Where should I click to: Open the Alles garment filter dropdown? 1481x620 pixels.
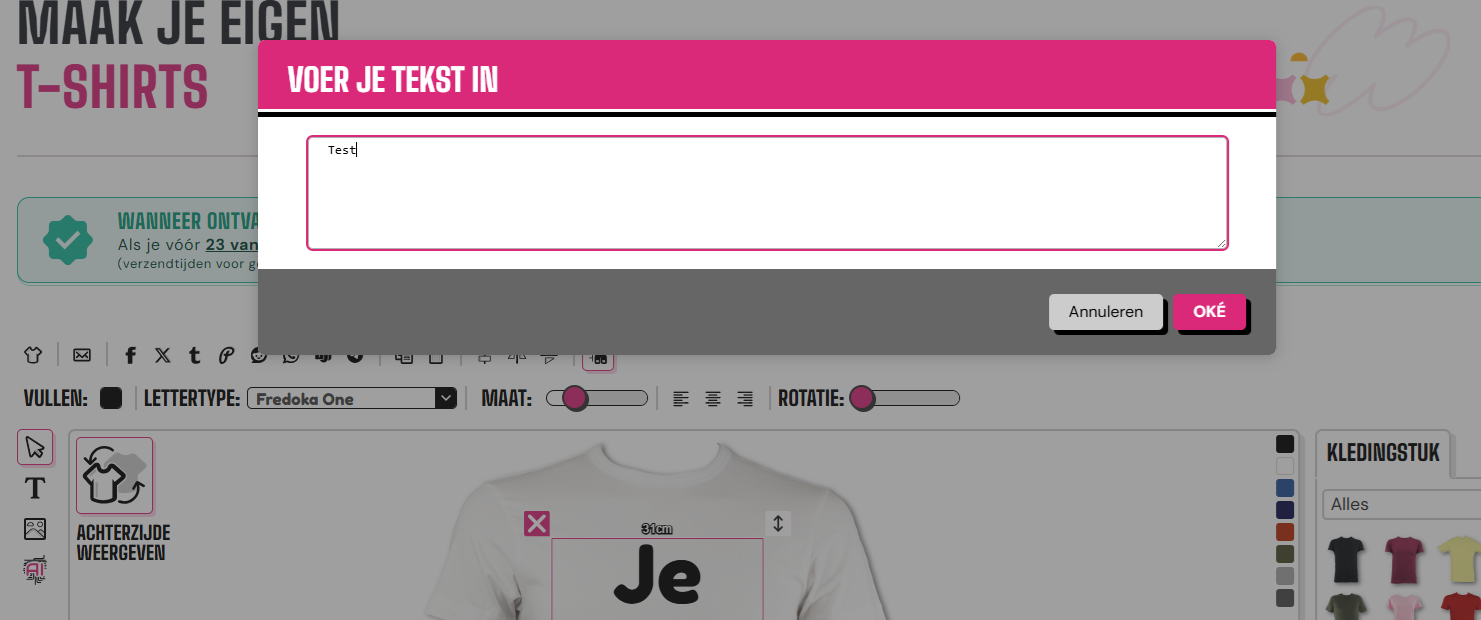click(x=1400, y=504)
